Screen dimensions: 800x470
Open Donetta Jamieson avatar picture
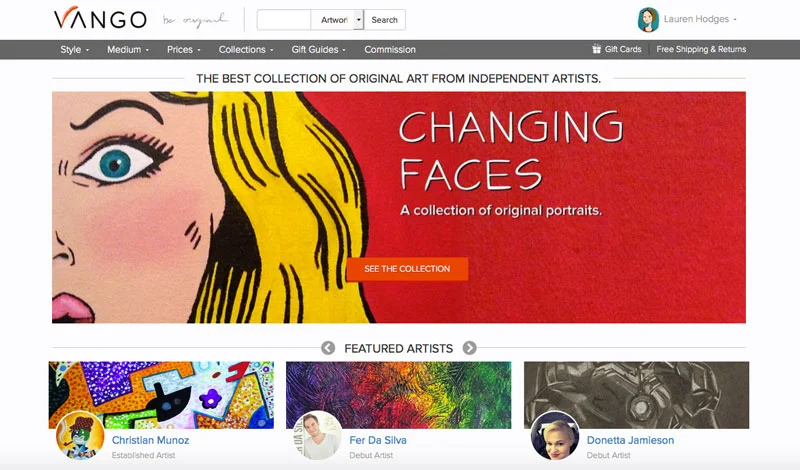tap(555, 435)
